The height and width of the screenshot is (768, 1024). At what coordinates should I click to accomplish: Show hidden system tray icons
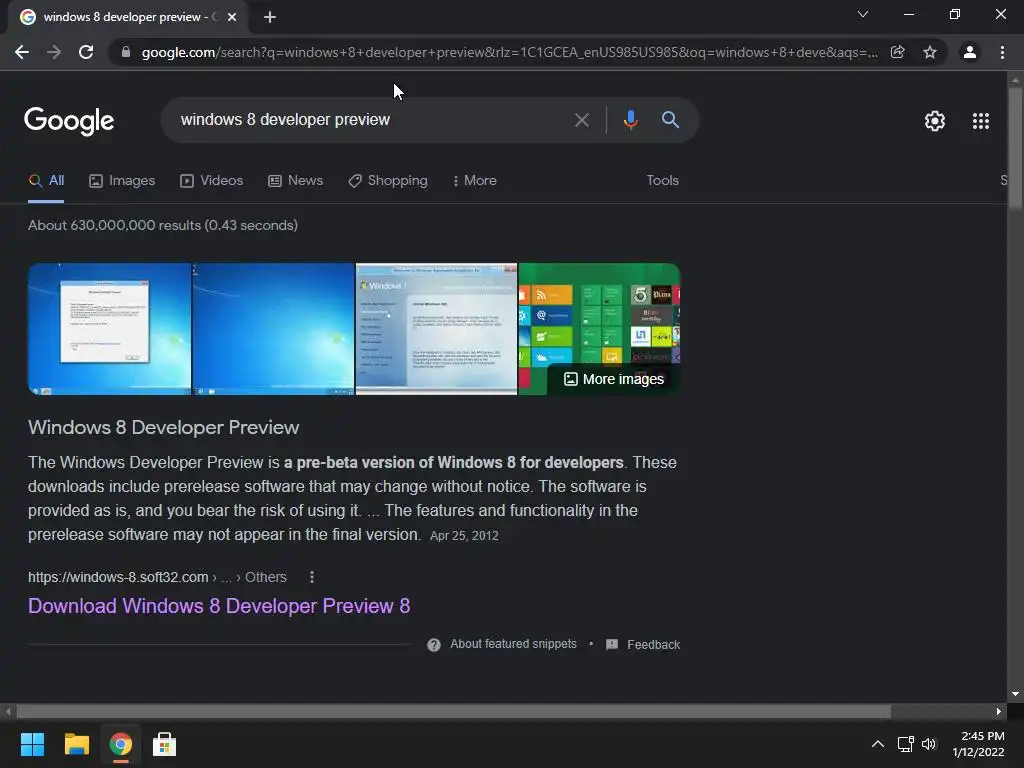pos(878,744)
